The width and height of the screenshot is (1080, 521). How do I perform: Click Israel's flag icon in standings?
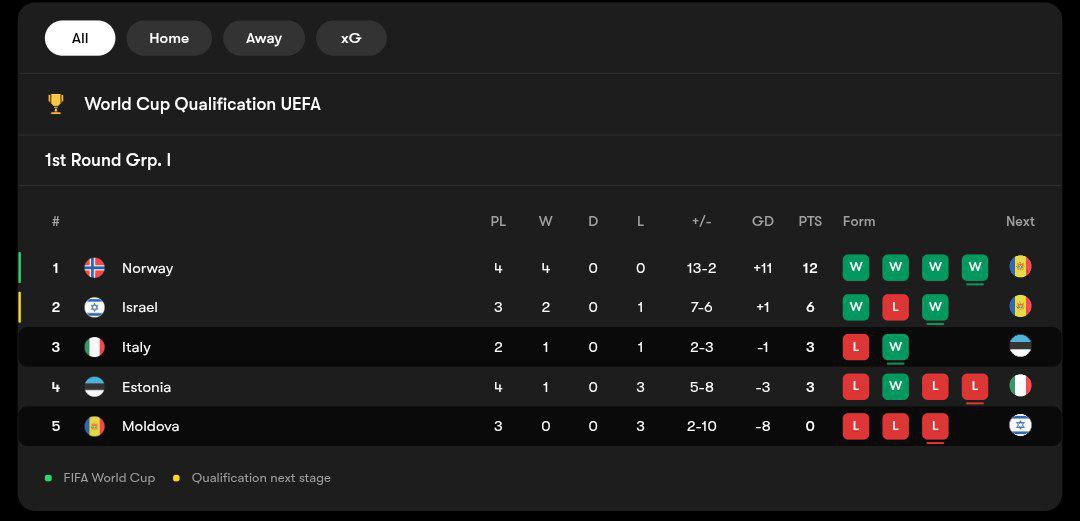[x=94, y=307]
